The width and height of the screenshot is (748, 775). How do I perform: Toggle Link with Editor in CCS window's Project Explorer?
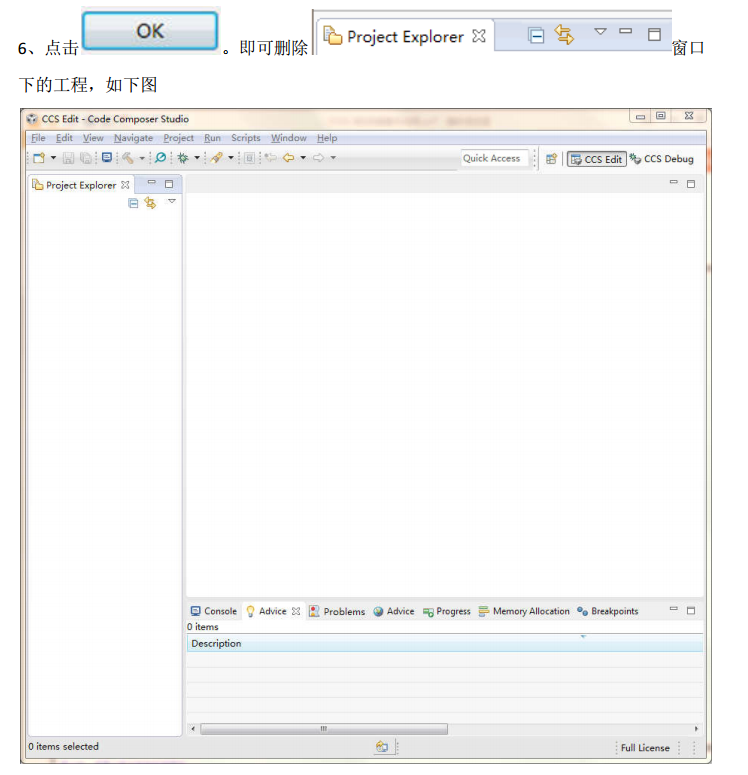(x=150, y=203)
